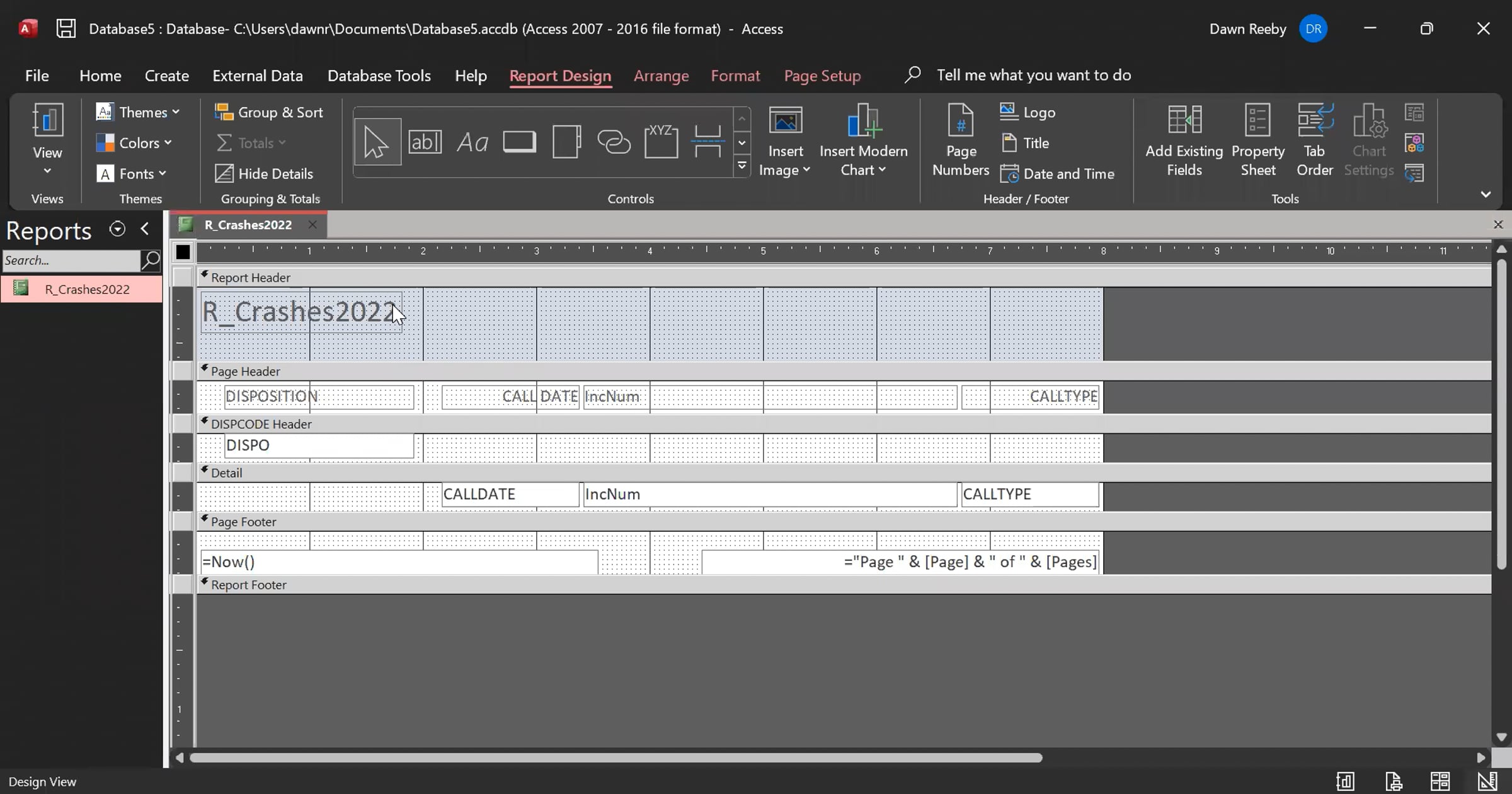Select the Label control tool

(472, 142)
